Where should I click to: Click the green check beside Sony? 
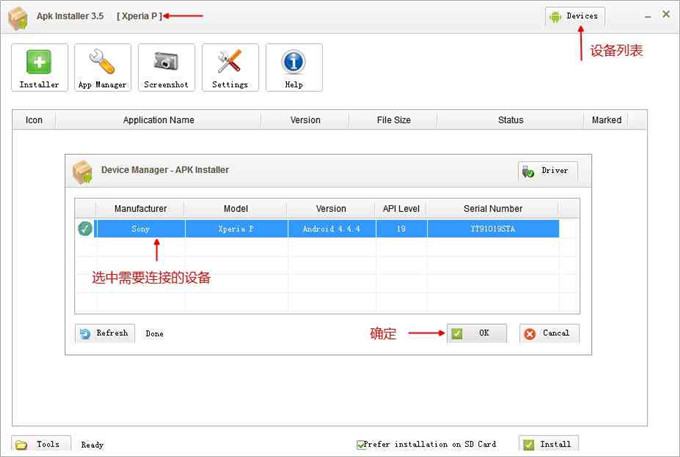tap(85, 229)
